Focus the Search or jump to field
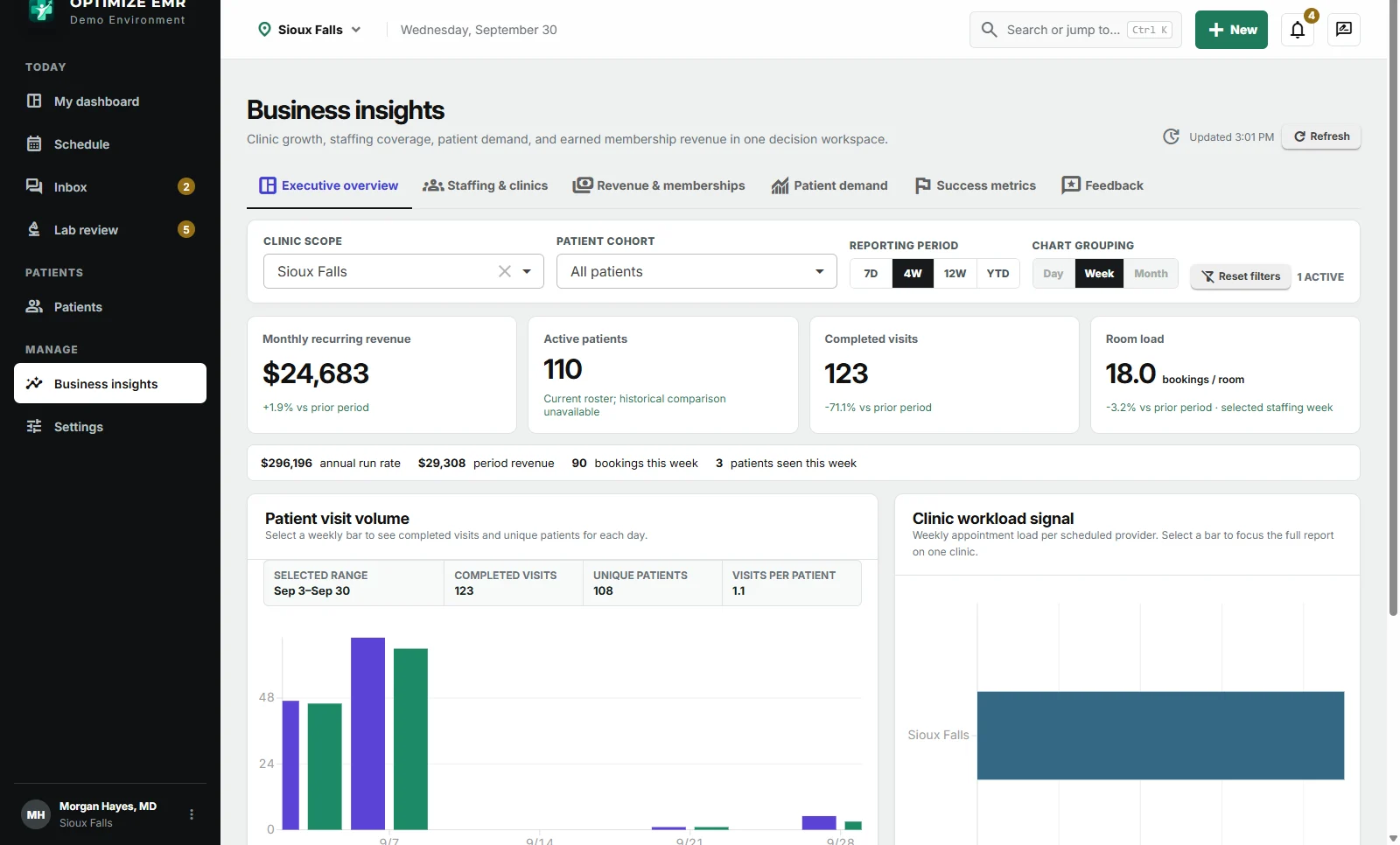This screenshot has height=845, width=1400. (x=1075, y=30)
